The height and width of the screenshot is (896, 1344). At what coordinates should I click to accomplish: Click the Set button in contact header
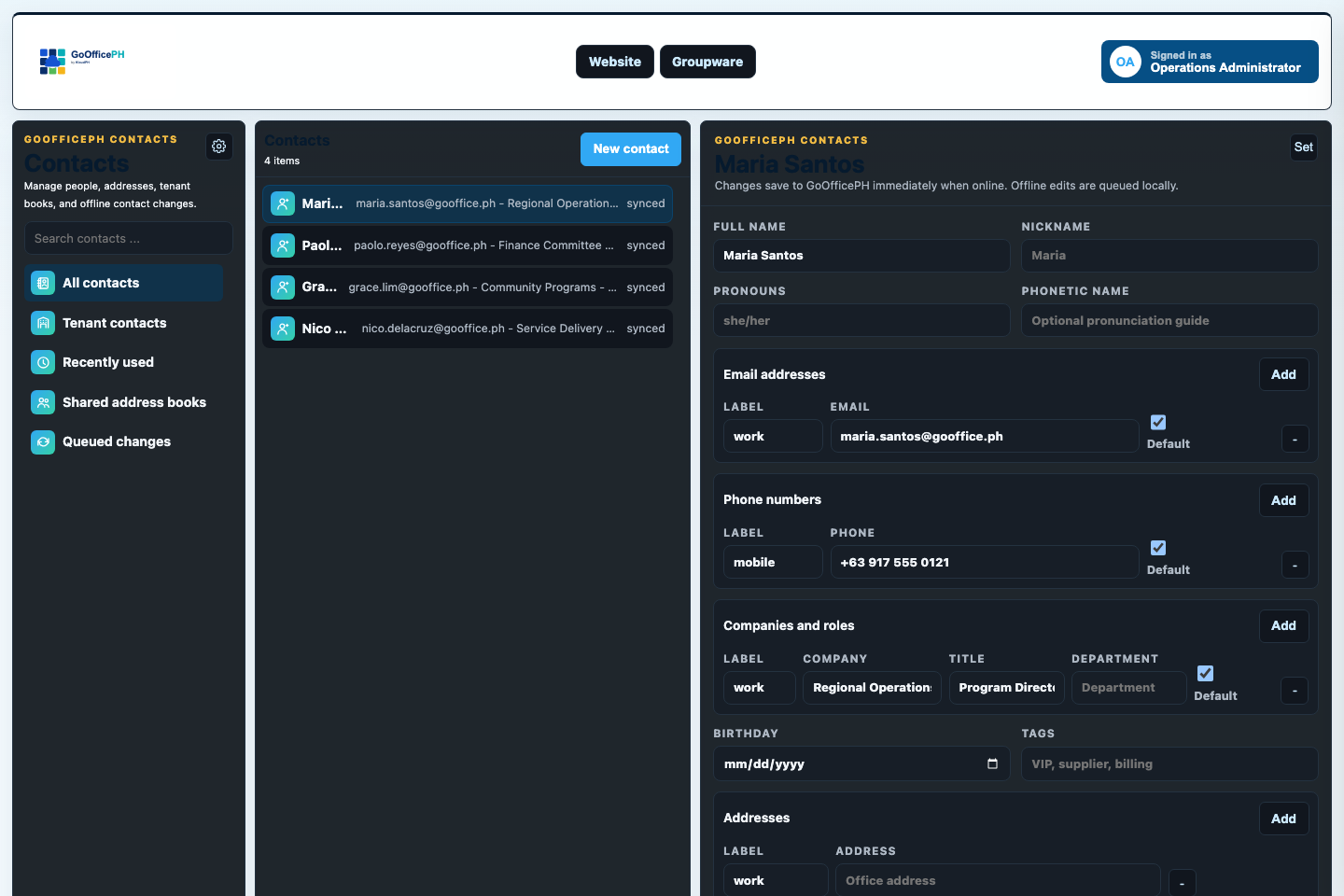1304,147
